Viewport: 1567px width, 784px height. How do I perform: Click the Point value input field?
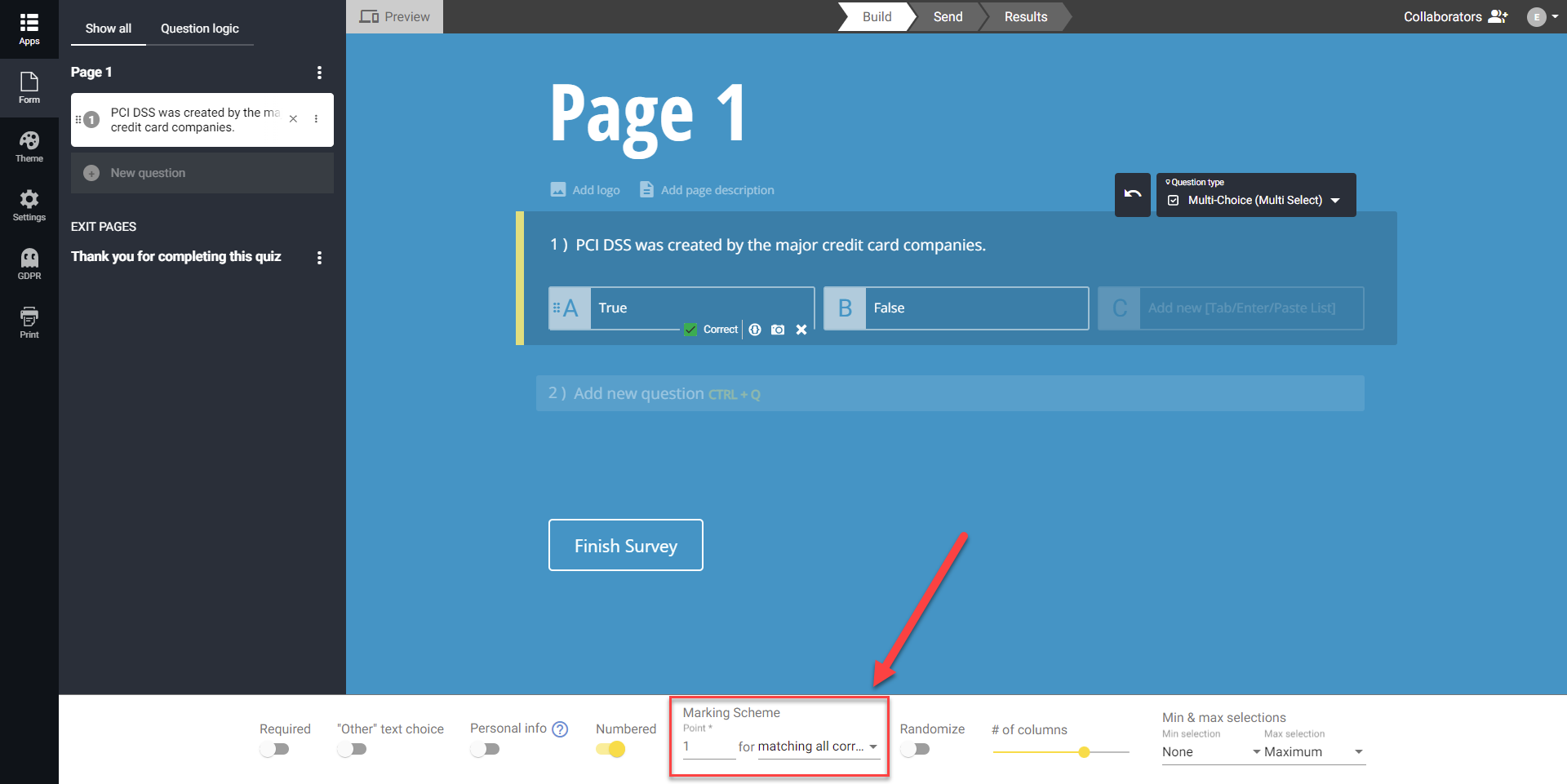(708, 746)
